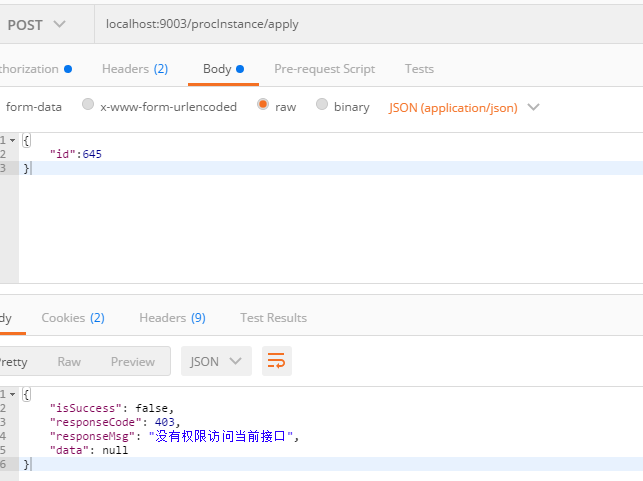Click the "isSuccess": false response line
This screenshot has height=481, width=643.
[x=112, y=408]
